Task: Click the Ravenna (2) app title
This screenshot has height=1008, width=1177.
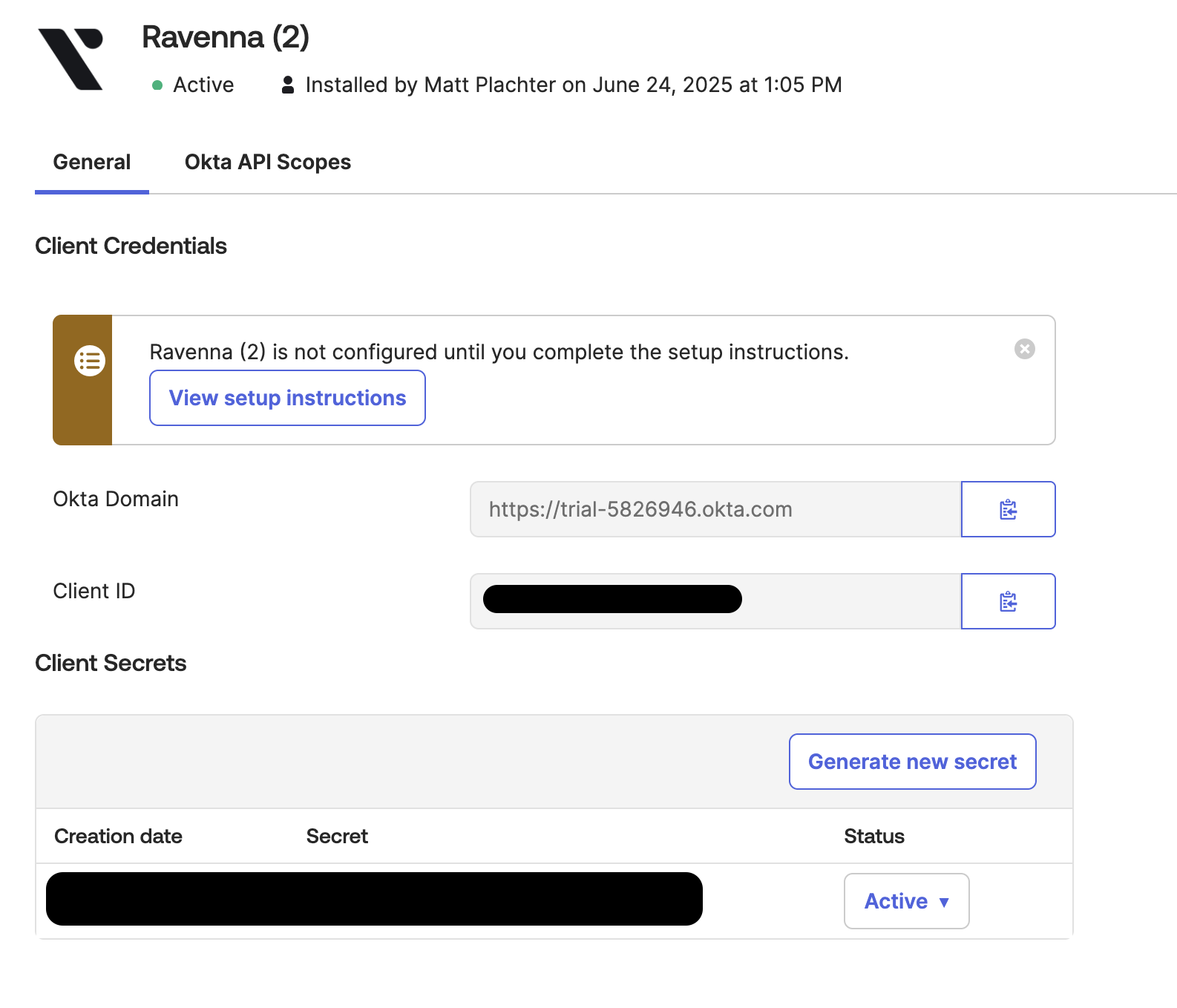Action: pos(226,37)
